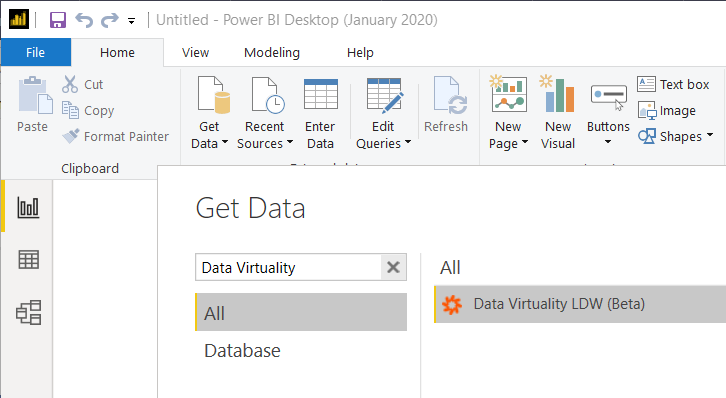
Task: Click the Power BI app logo
Action: 19,19
